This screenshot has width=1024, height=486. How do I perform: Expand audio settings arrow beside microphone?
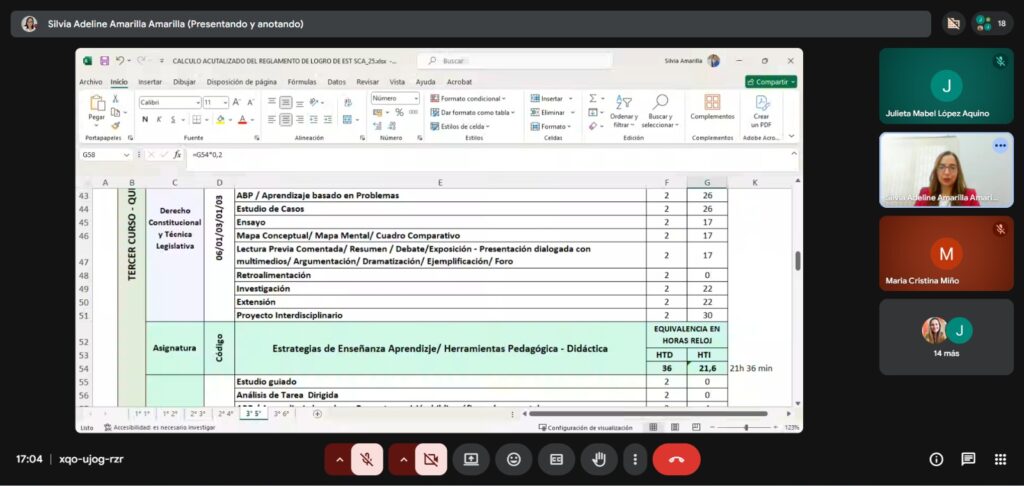[x=339, y=459]
